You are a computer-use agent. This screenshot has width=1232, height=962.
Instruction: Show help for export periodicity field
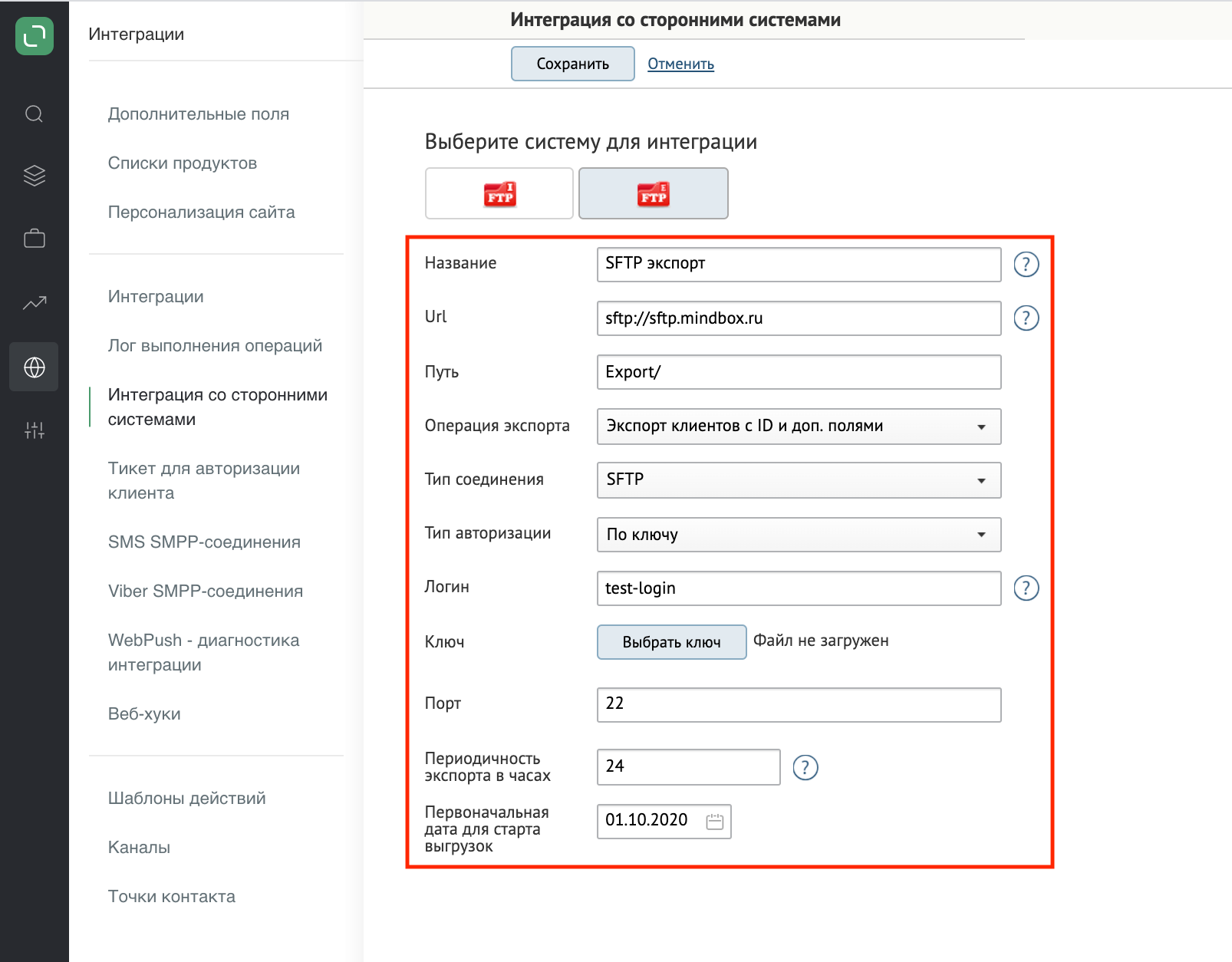point(805,768)
